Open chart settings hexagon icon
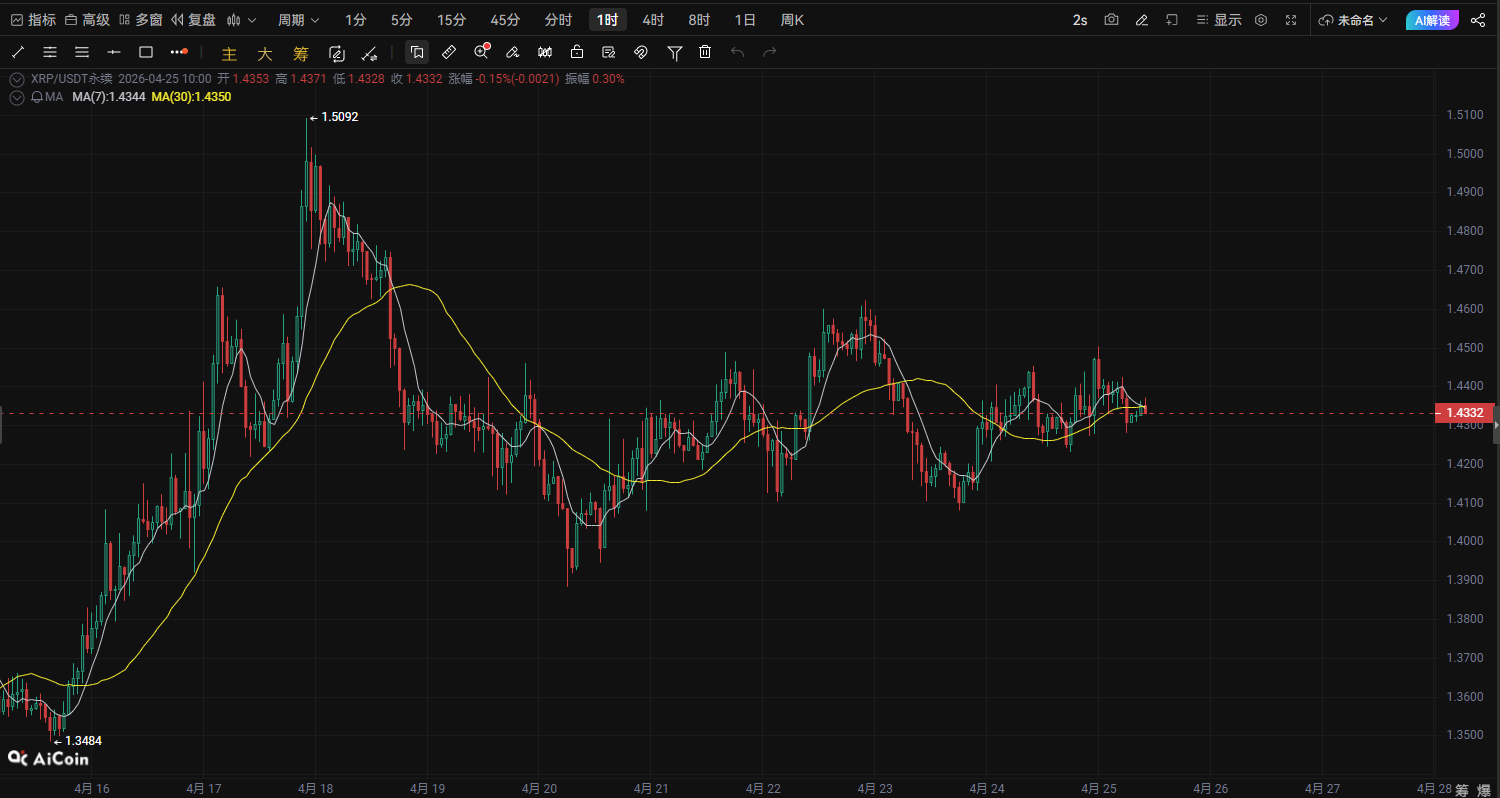Viewport: 1500px width, 798px height. 1261,20
